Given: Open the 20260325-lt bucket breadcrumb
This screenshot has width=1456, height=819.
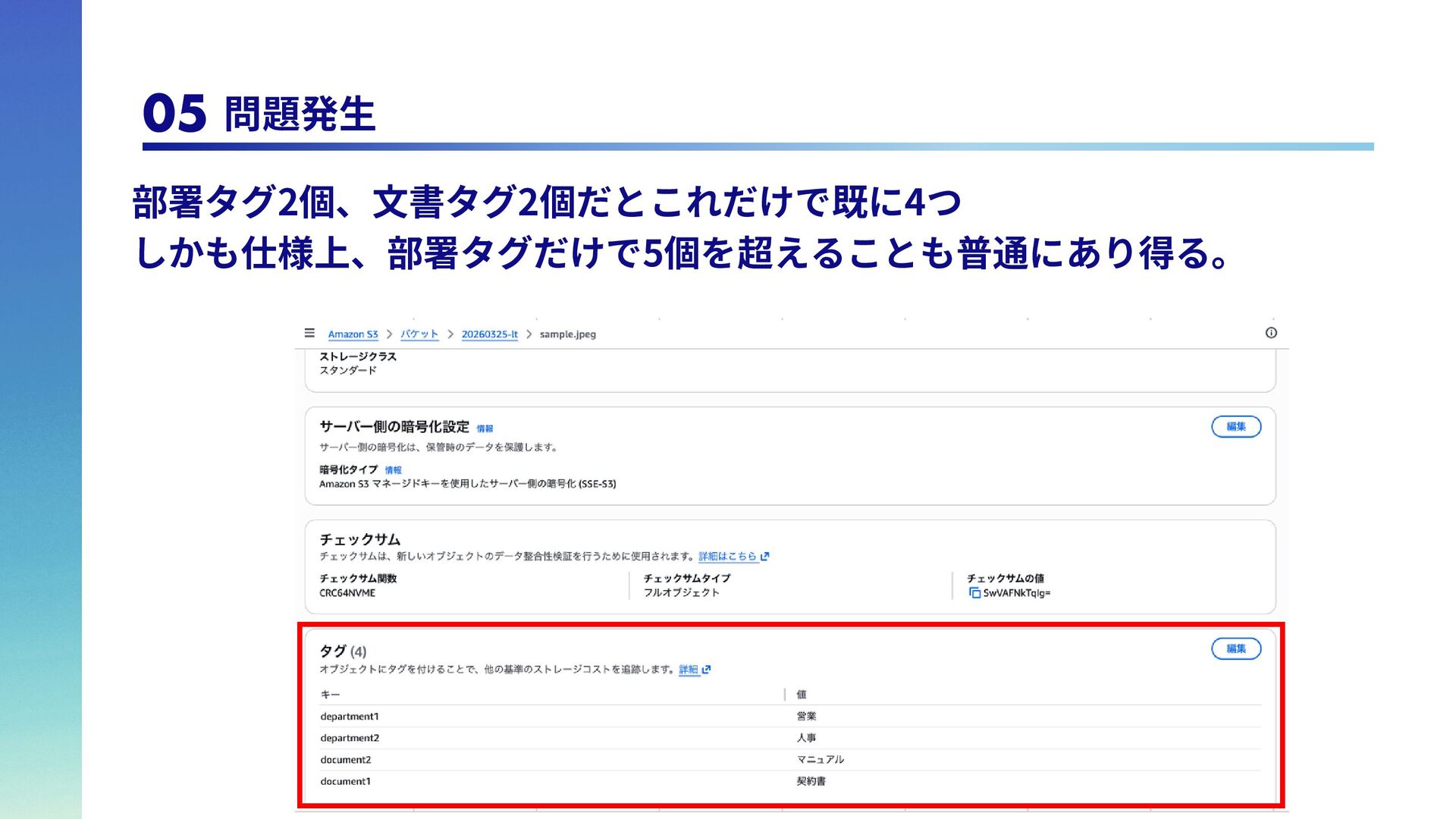Looking at the screenshot, I should coord(489,334).
